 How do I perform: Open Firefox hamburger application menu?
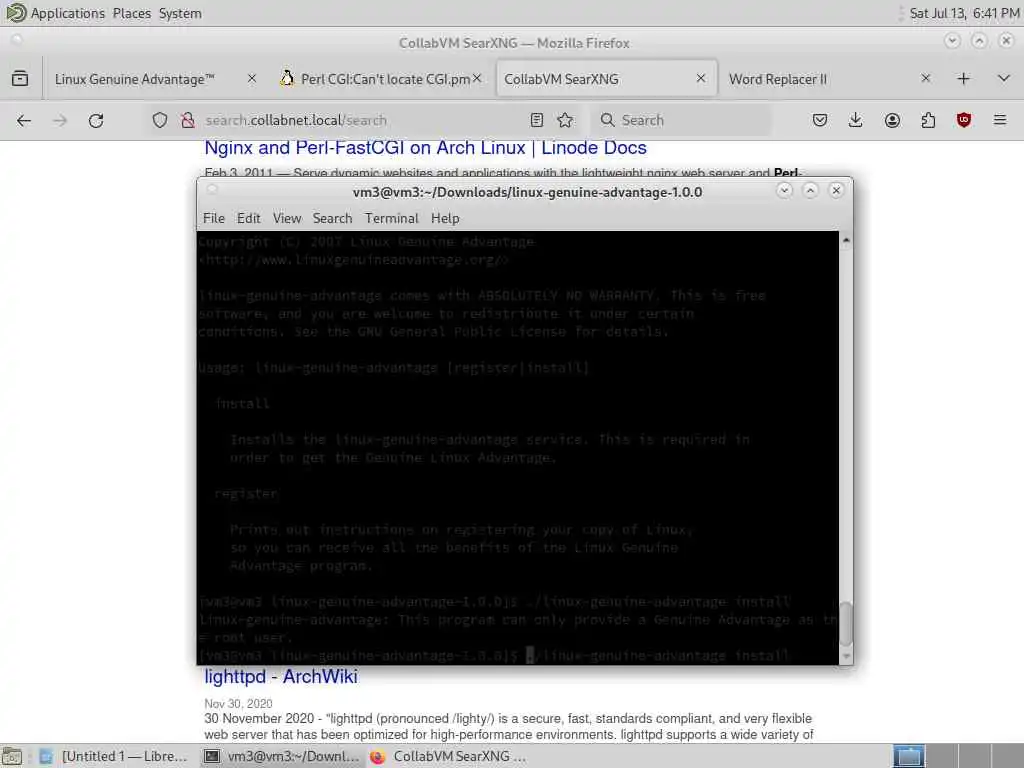[x=1000, y=120]
